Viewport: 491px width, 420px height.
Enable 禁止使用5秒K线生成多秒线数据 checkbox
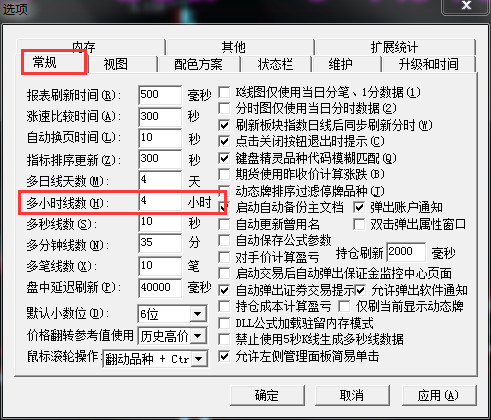(x=224, y=339)
